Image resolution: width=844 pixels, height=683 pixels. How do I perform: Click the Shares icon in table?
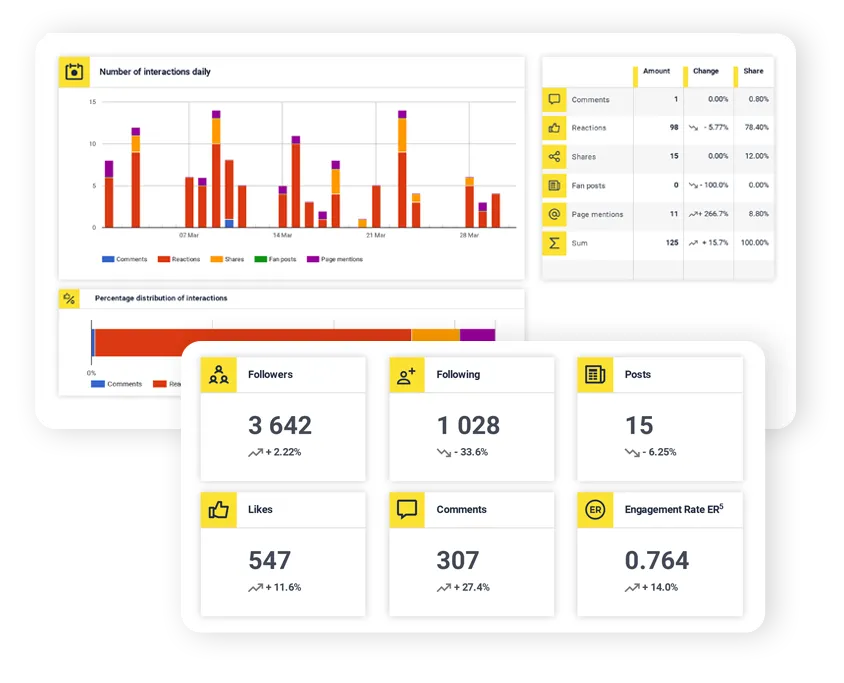(x=554, y=157)
